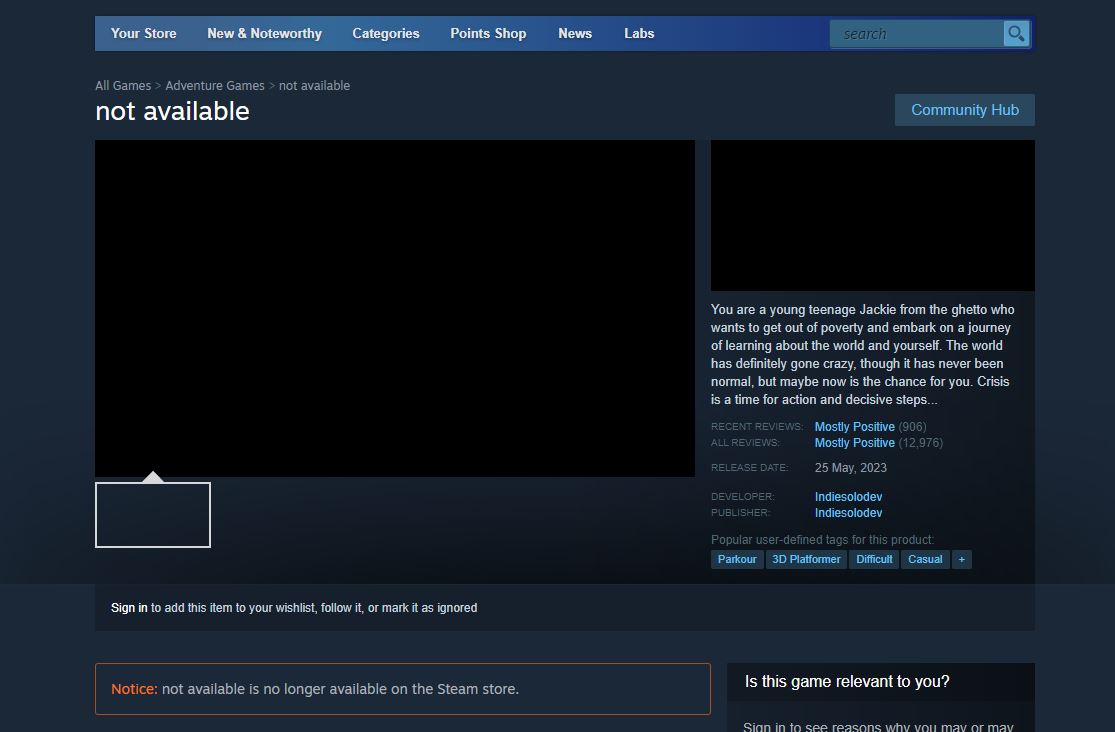The height and width of the screenshot is (732, 1115).
Task: Click the main media player area
Action: click(x=395, y=308)
